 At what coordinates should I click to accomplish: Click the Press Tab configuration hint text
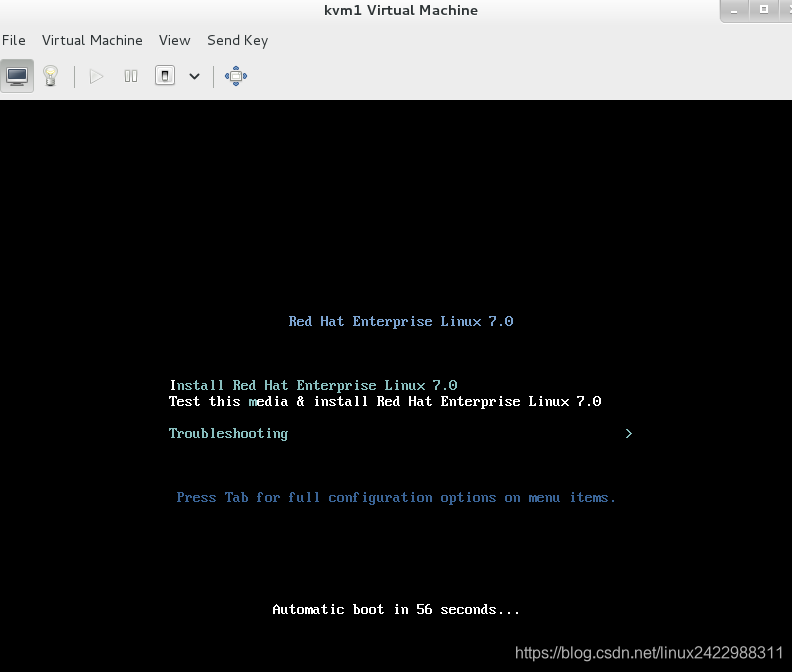pos(396,498)
